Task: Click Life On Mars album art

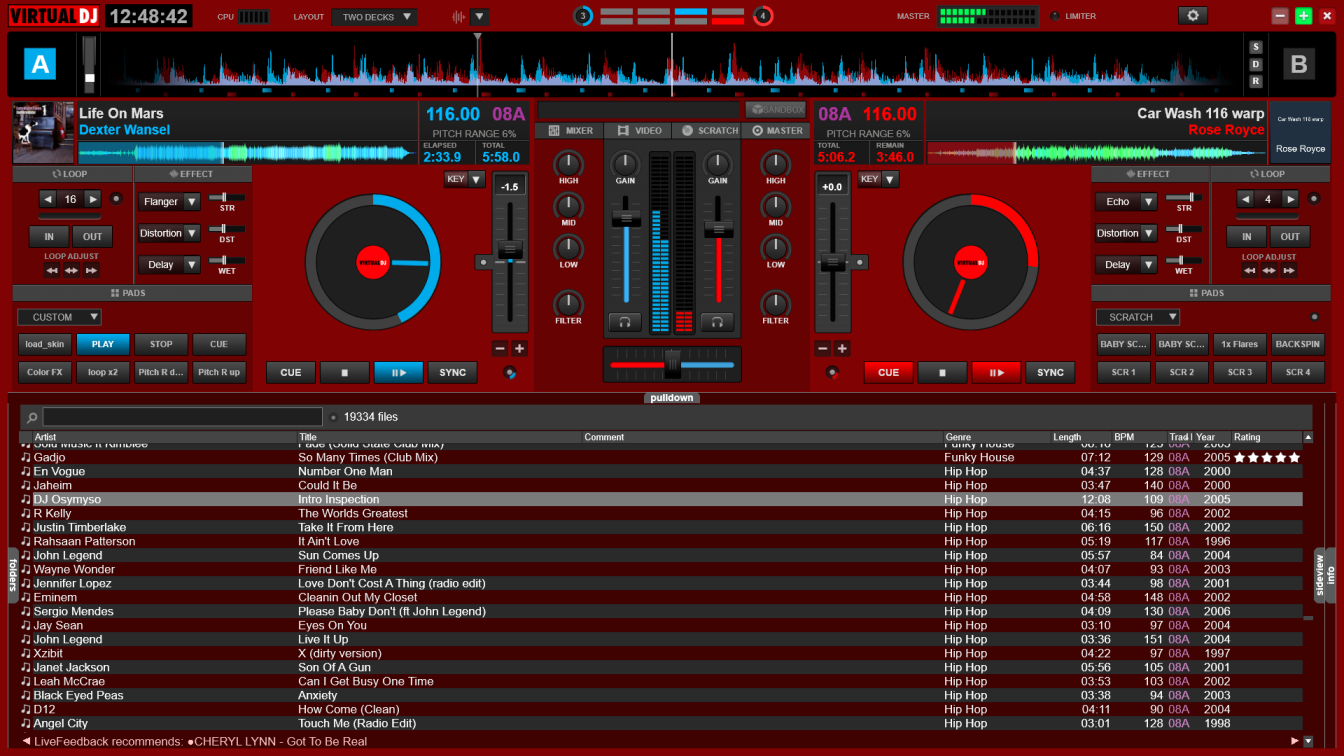Action: pyautogui.click(x=43, y=132)
